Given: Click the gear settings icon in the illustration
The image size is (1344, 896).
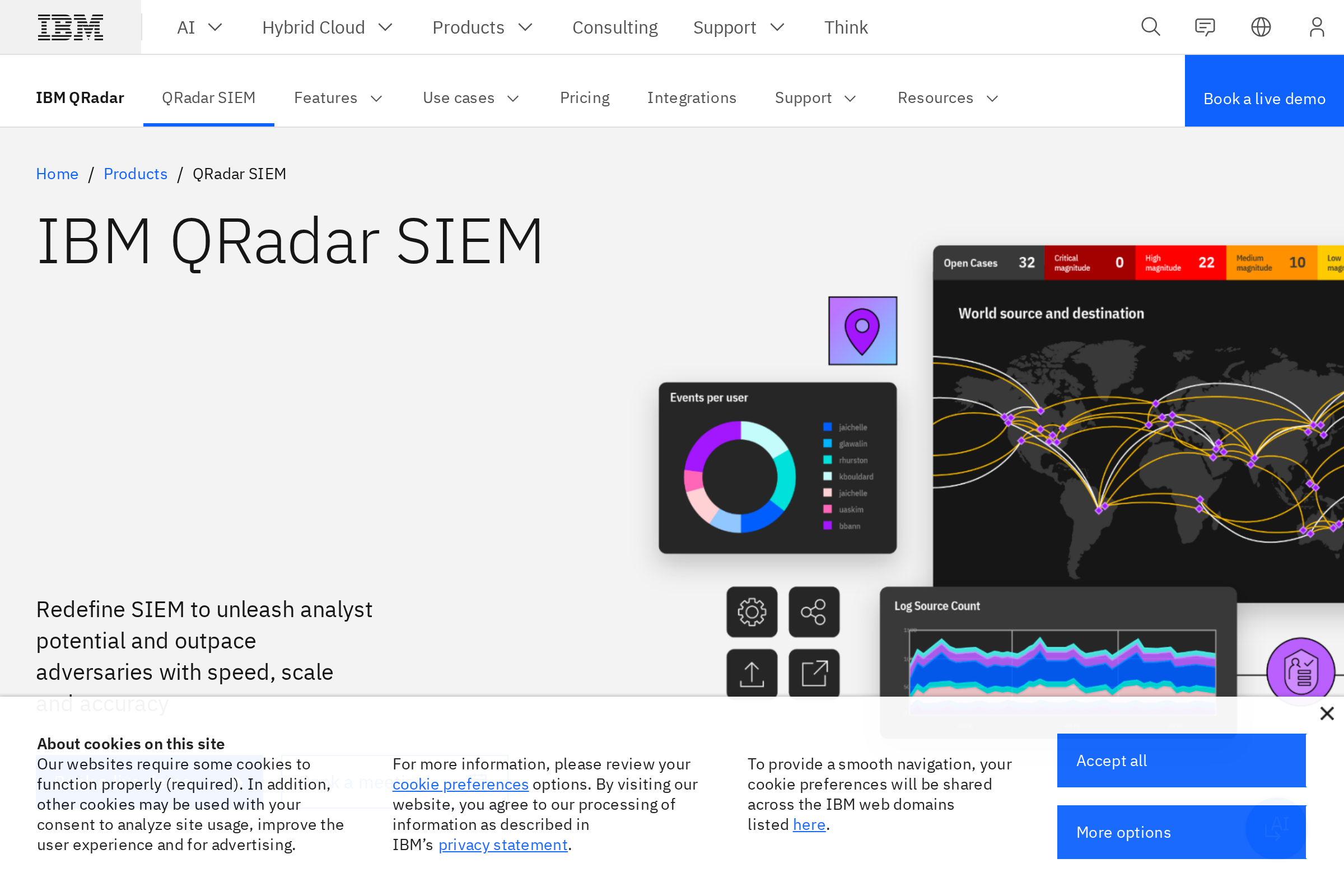Looking at the screenshot, I should 752,612.
